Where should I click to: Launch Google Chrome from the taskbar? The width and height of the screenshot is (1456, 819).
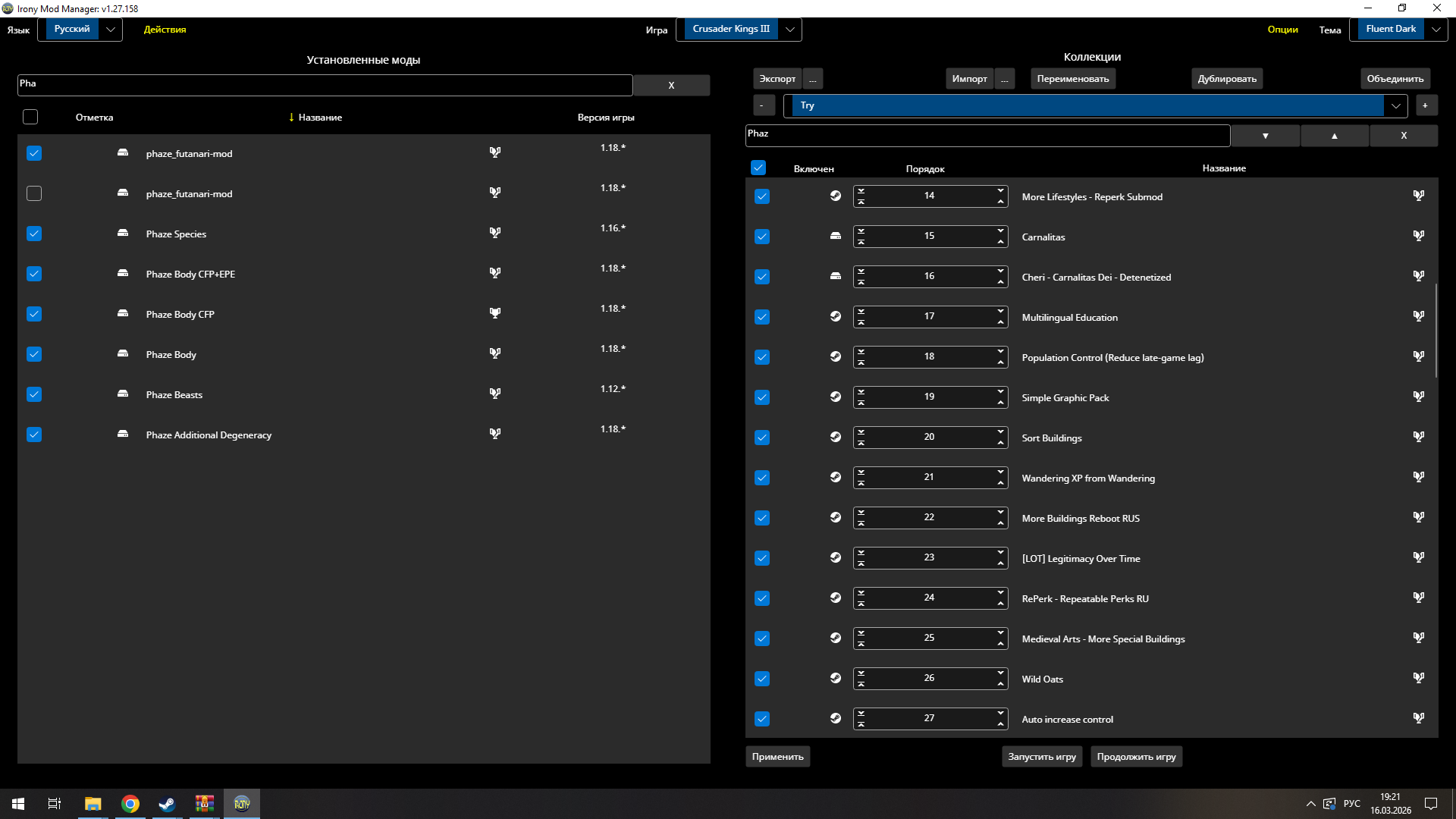(130, 804)
